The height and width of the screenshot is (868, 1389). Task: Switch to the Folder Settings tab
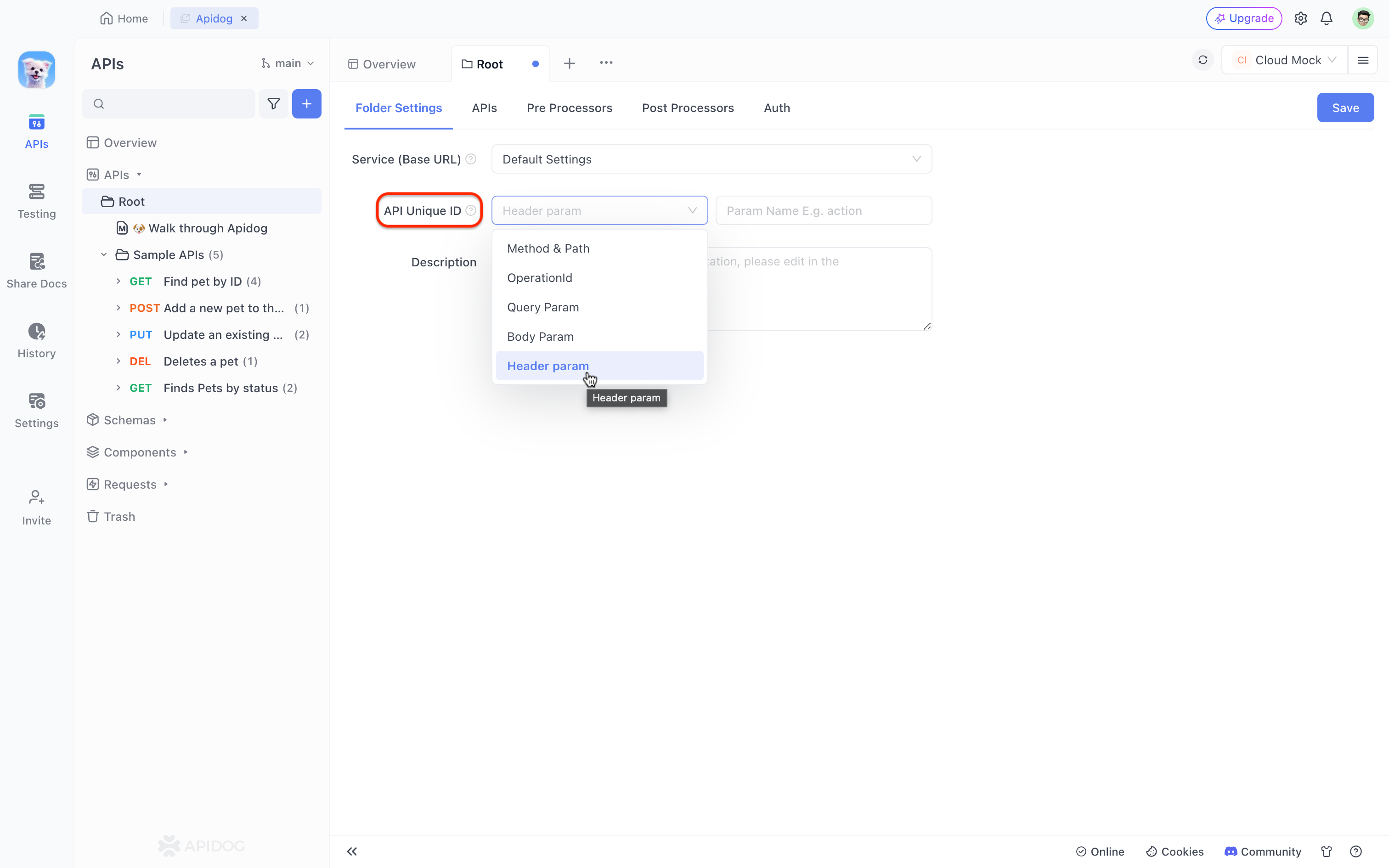click(x=398, y=108)
